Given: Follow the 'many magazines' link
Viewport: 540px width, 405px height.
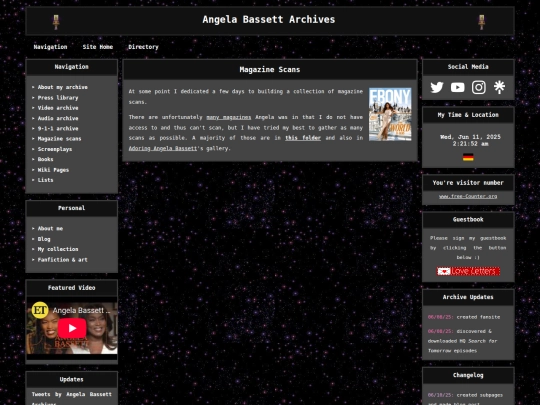Looking at the screenshot, I should pyautogui.click(x=229, y=117).
